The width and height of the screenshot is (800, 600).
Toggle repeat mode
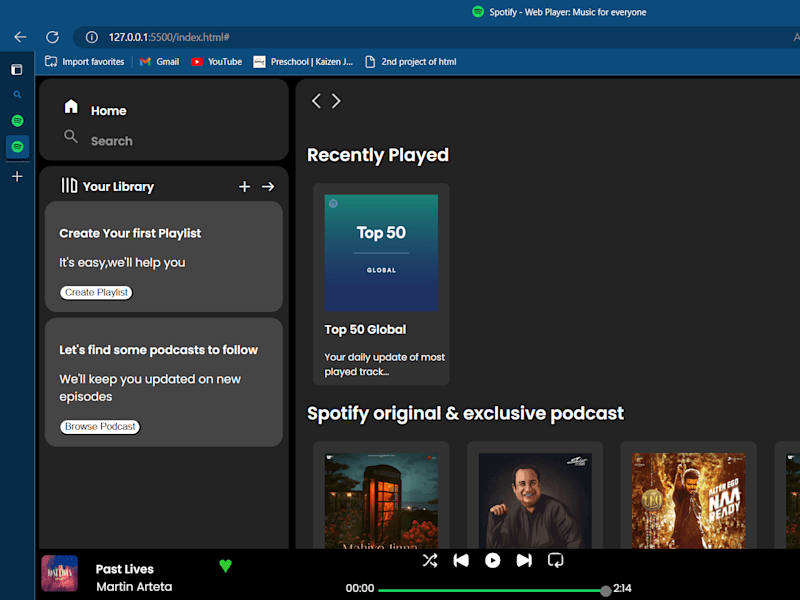pos(556,561)
